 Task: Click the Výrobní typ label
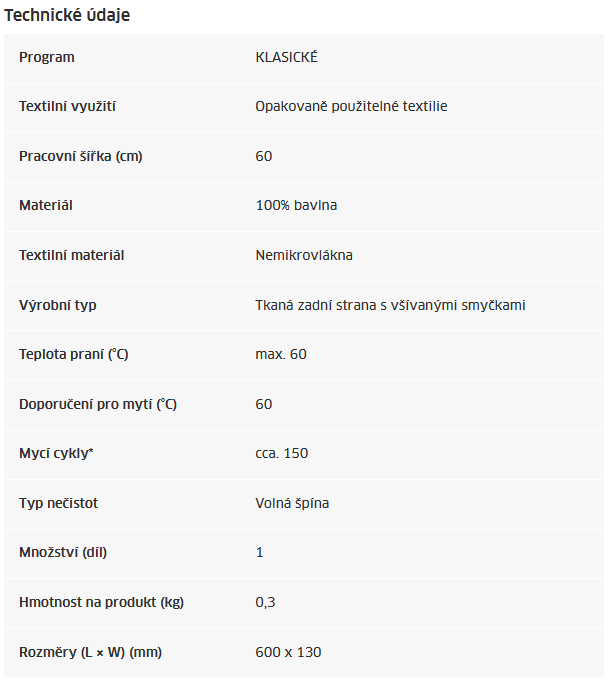tap(58, 305)
